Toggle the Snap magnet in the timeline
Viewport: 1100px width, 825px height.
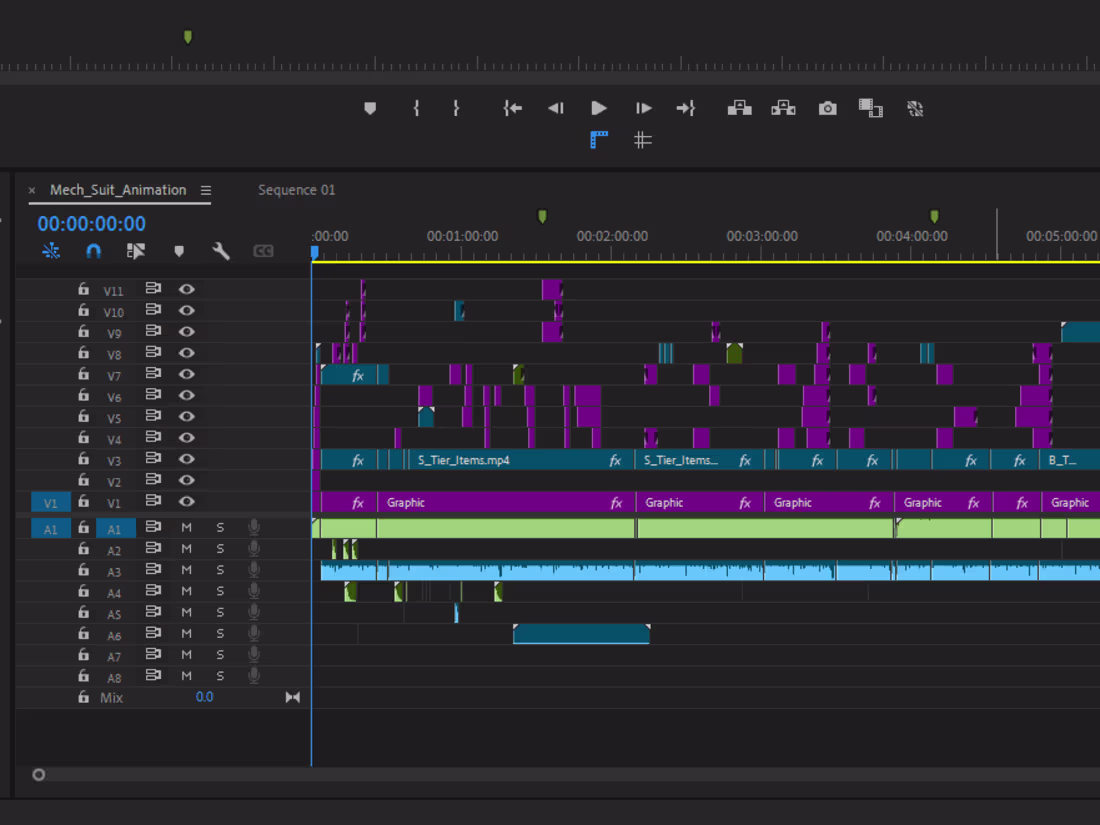coord(93,251)
